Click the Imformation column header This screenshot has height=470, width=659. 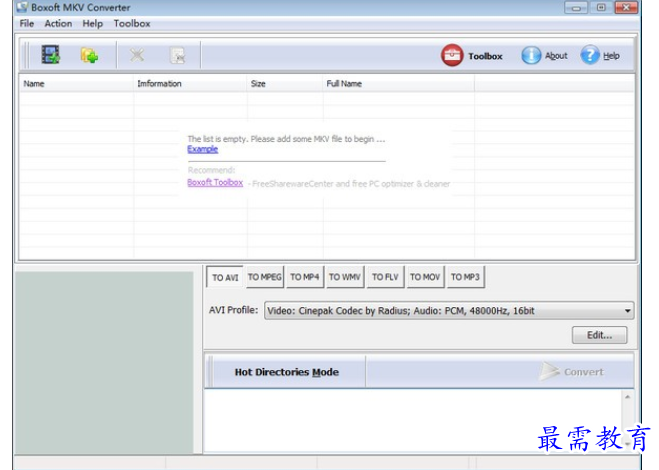(190, 84)
